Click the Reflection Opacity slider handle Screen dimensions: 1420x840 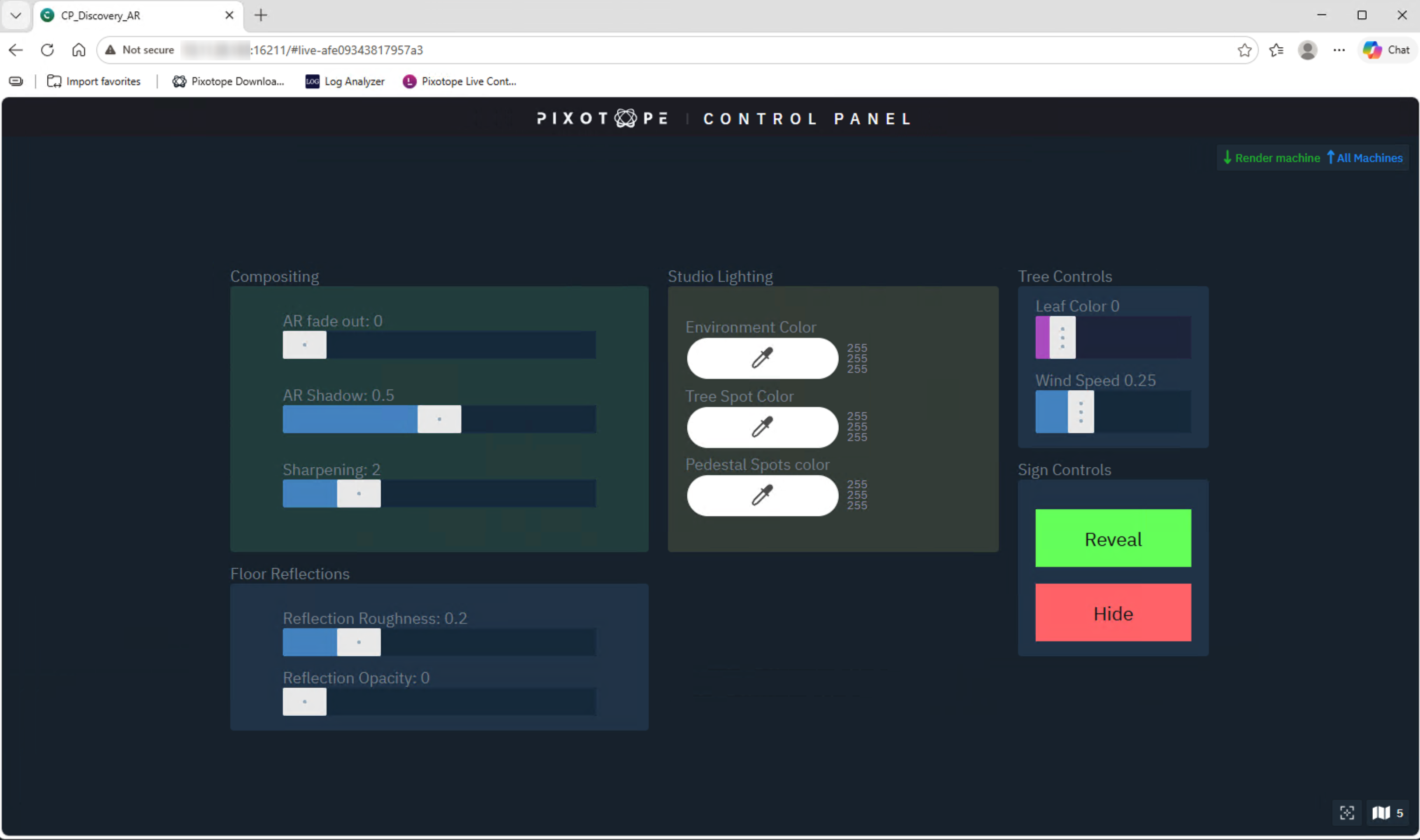pos(305,701)
